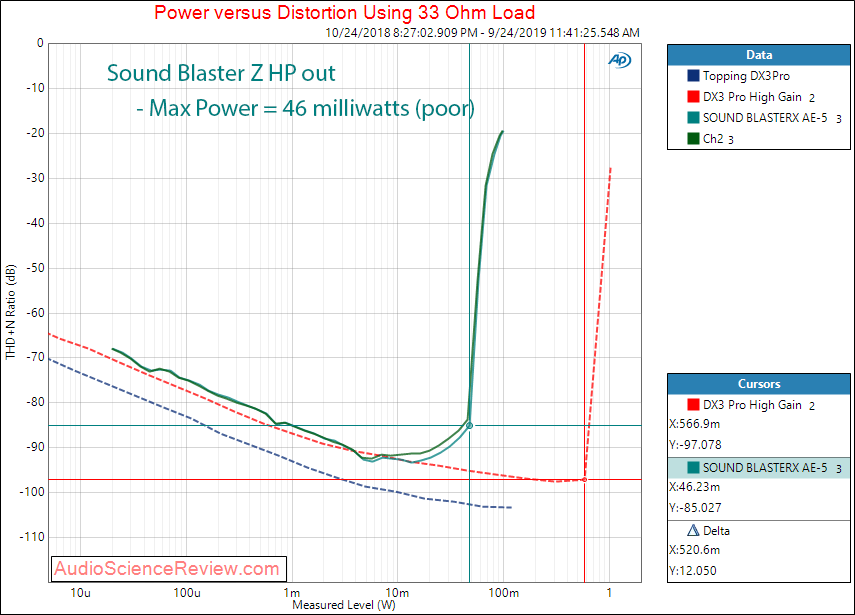Image resolution: width=855 pixels, height=615 pixels.
Task: Click the chart title Power versus Distortion
Action: [x=345, y=12]
